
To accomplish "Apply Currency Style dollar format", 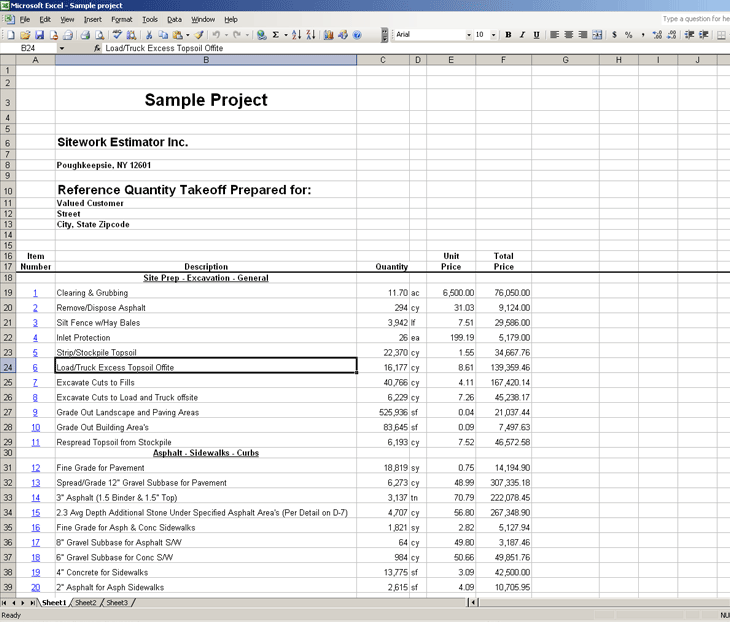I will point(614,35).
